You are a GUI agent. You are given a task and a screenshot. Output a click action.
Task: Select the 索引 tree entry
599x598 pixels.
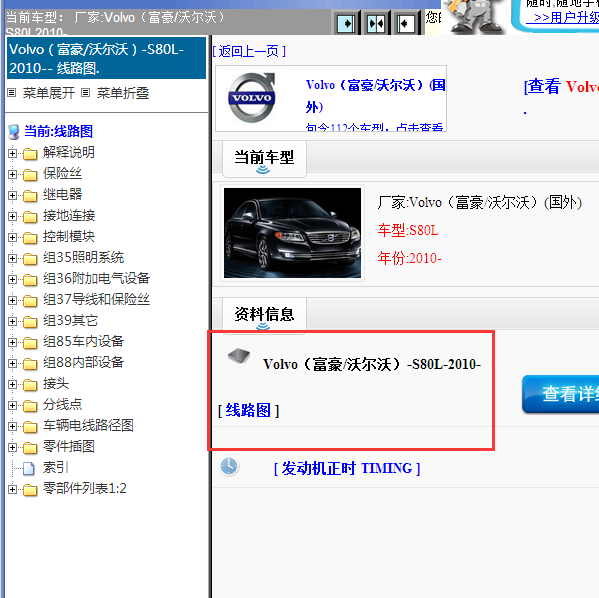click(56, 467)
